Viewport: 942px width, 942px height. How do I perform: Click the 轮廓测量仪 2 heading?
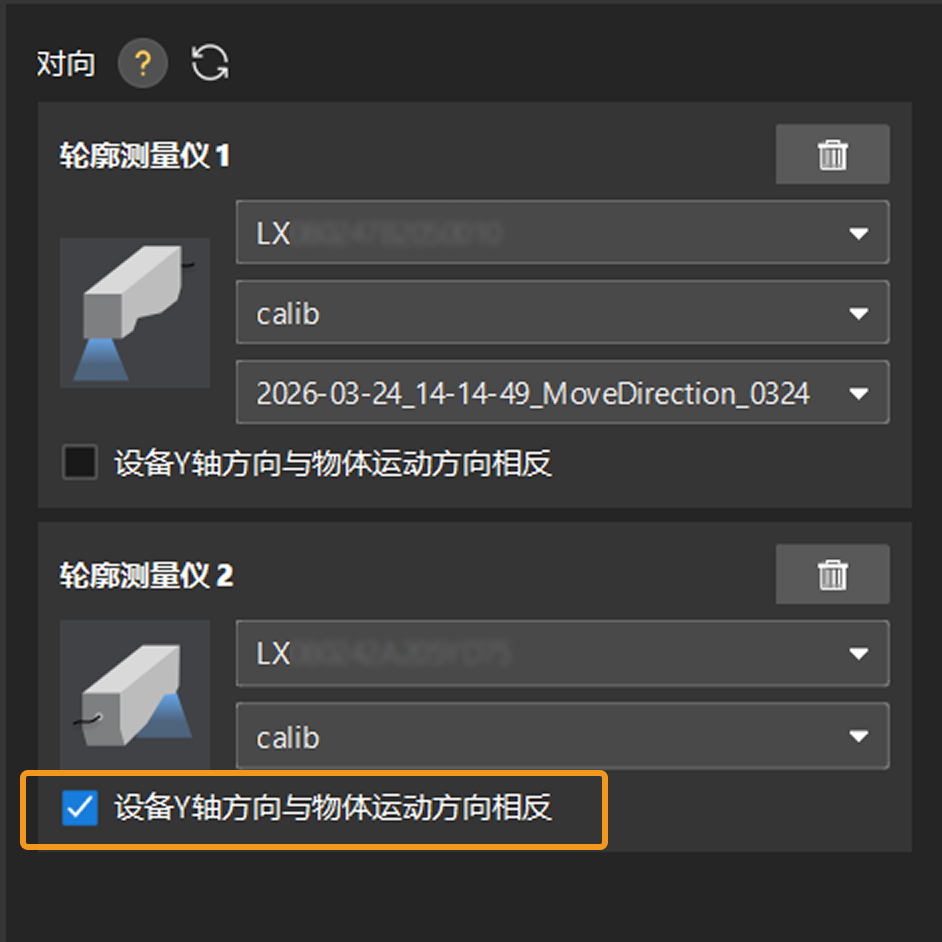click(146, 576)
